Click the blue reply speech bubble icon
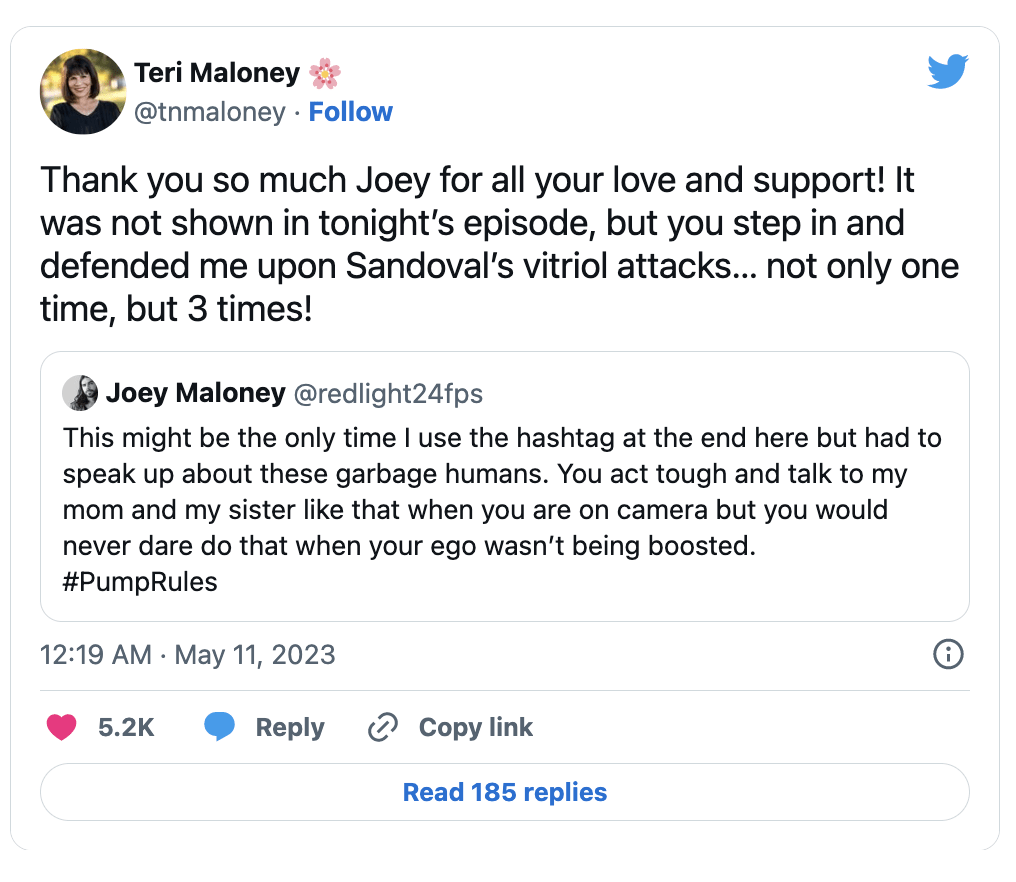Screen dimensions: 1016x882 tap(219, 727)
